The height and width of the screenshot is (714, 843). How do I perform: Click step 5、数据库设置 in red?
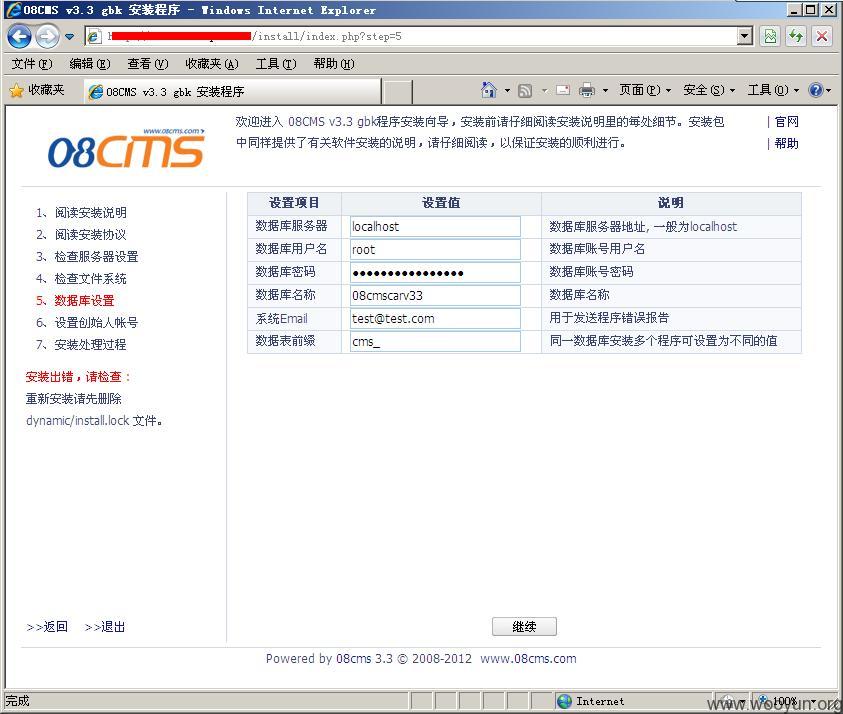[75, 301]
